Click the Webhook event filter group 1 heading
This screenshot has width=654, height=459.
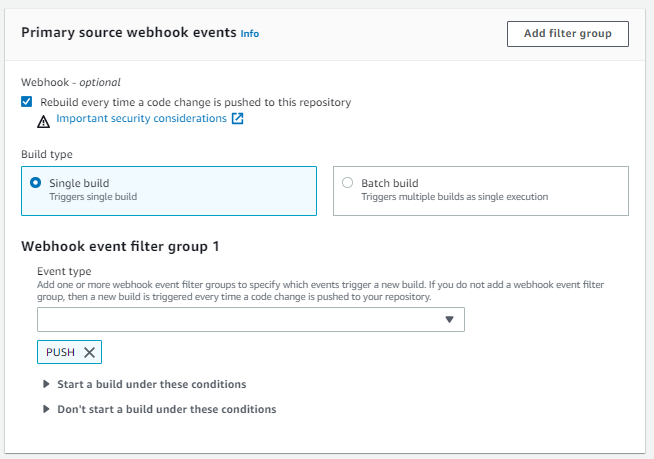pyautogui.click(x=120, y=247)
